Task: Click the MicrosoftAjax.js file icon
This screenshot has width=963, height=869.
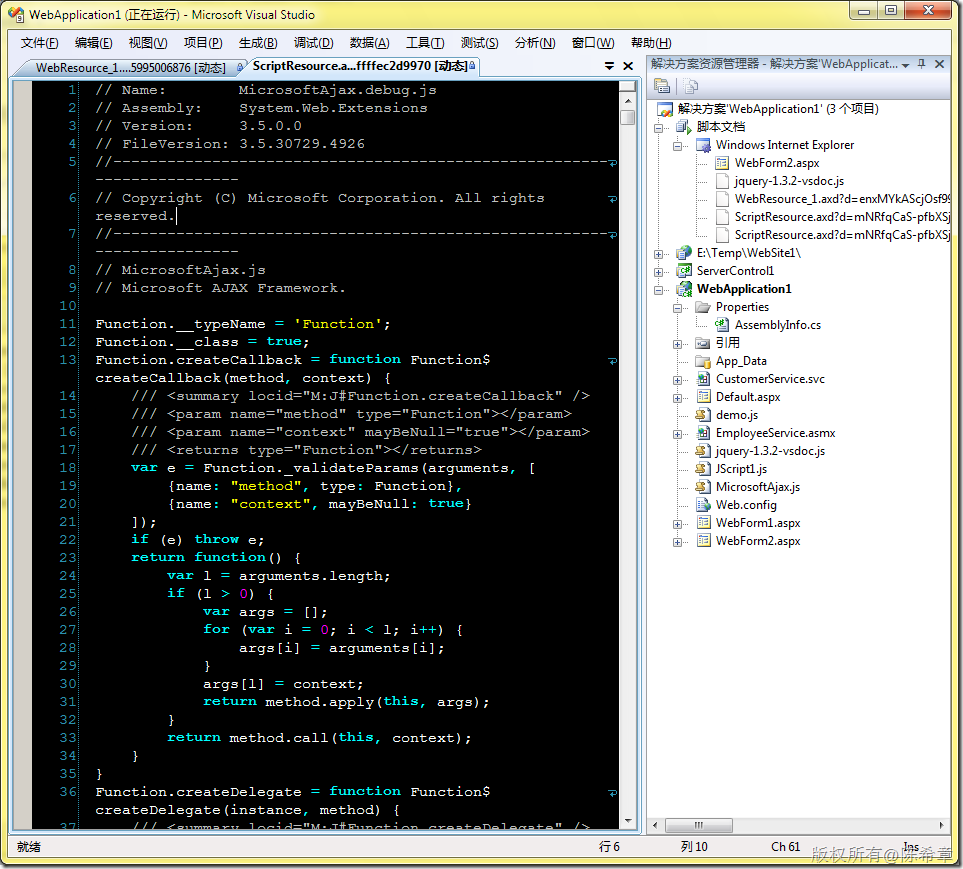Action: [703, 487]
